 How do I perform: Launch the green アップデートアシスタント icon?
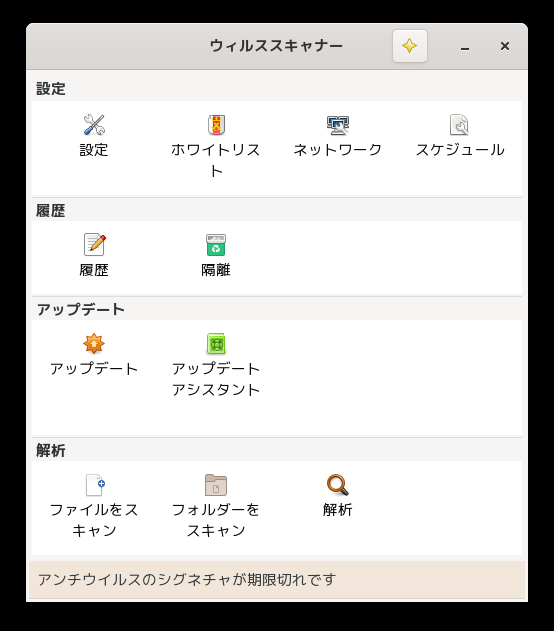(x=216, y=344)
